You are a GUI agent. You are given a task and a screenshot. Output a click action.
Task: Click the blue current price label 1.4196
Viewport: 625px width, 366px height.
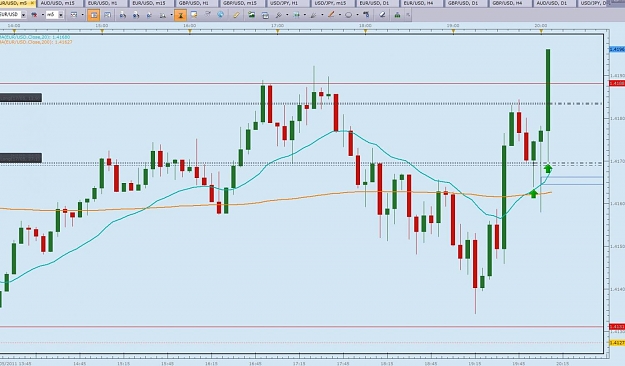click(x=617, y=49)
